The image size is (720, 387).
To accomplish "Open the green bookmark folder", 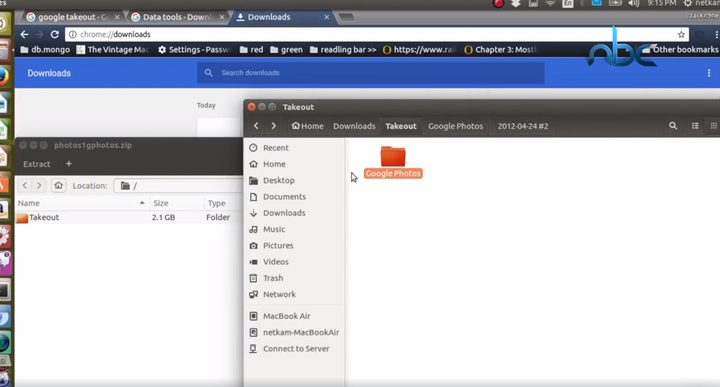I will (286, 50).
